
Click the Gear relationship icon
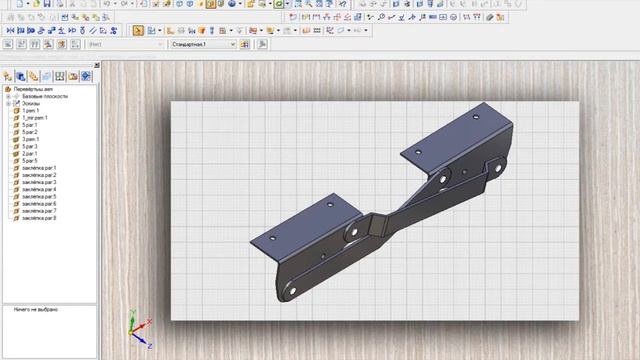coord(114,31)
